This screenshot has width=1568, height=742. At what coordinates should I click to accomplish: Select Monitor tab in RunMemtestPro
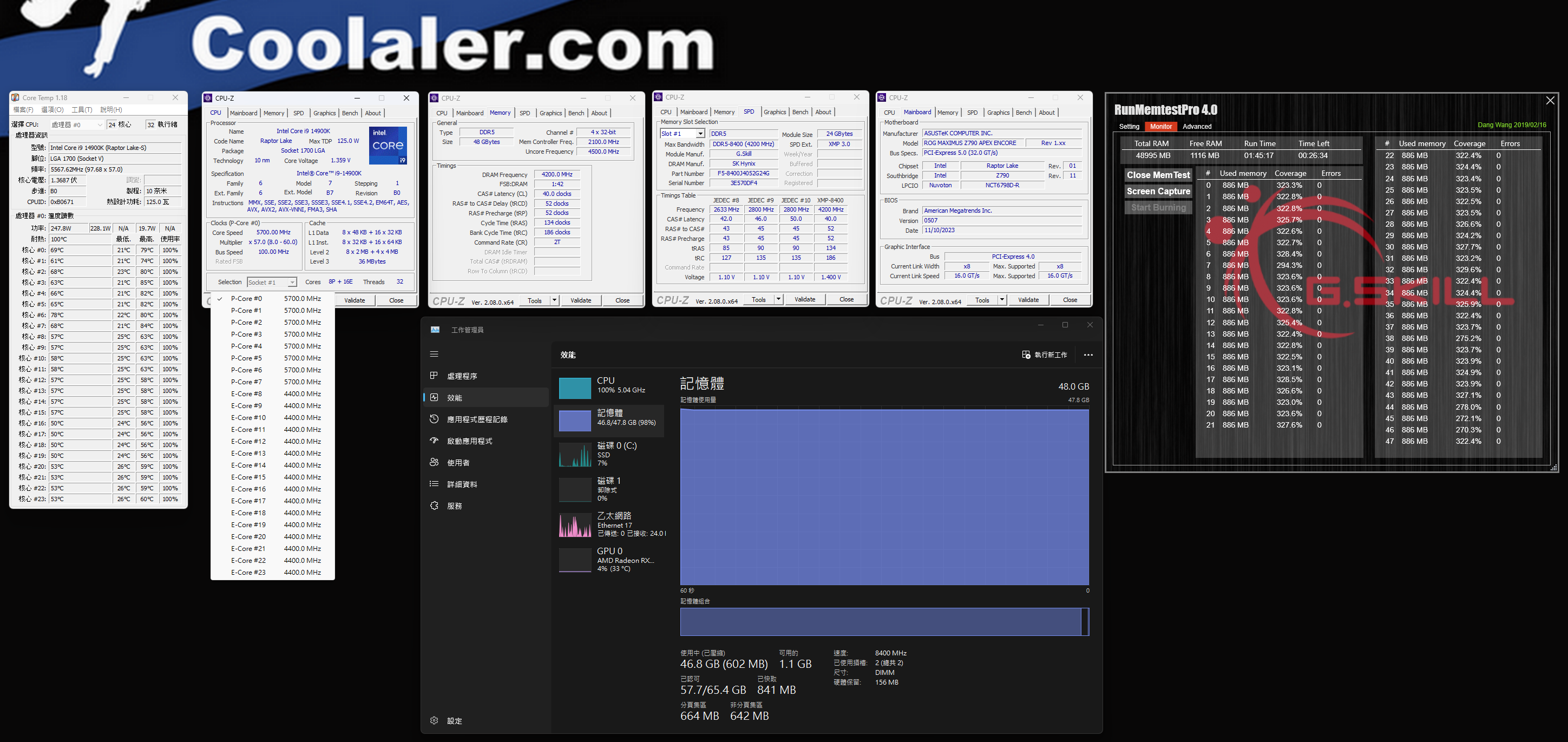point(1161,127)
